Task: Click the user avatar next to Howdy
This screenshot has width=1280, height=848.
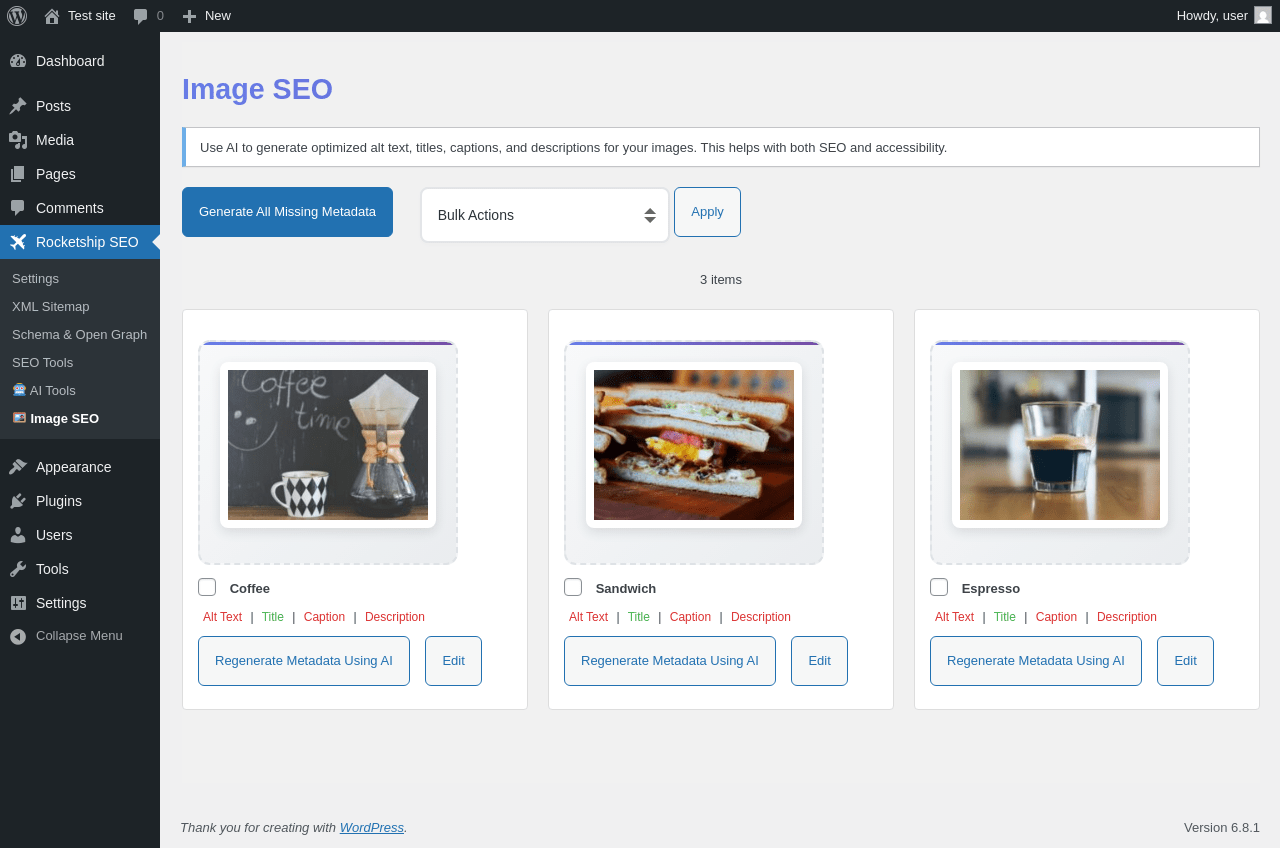Action: pos(1263,15)
